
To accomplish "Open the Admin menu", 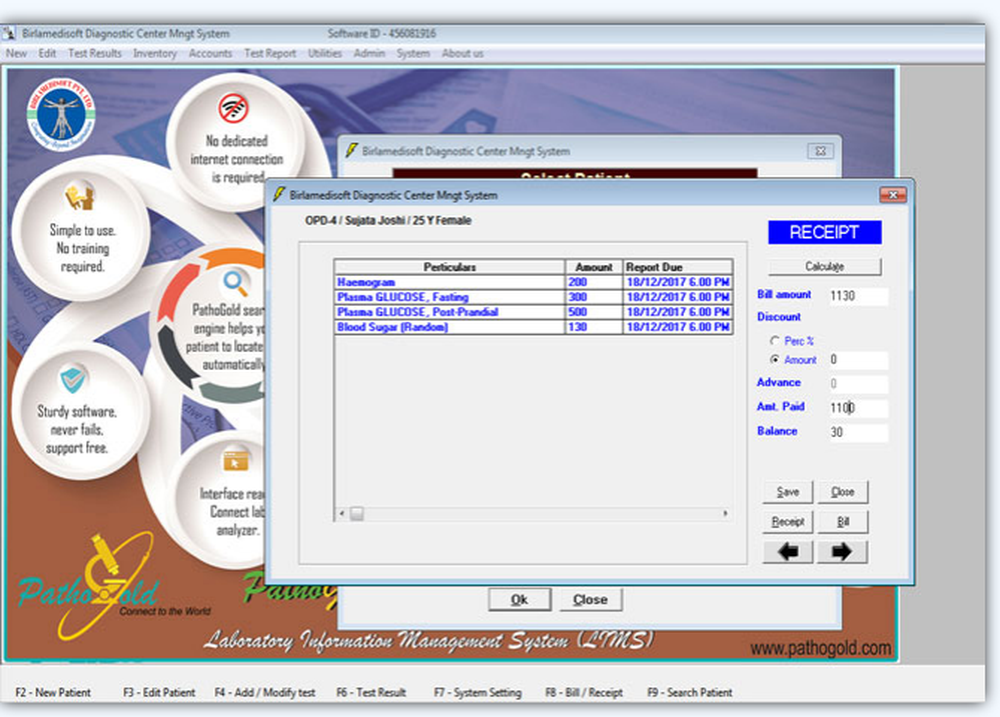I will click(369, 54).
